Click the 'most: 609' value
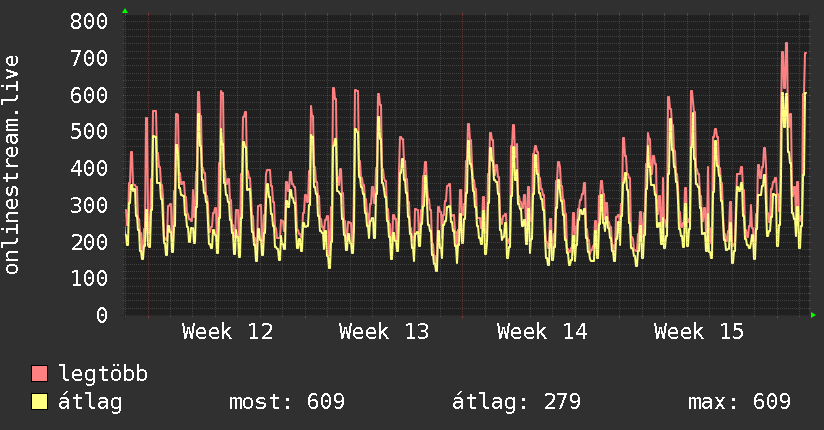 (x=287, y=402)
